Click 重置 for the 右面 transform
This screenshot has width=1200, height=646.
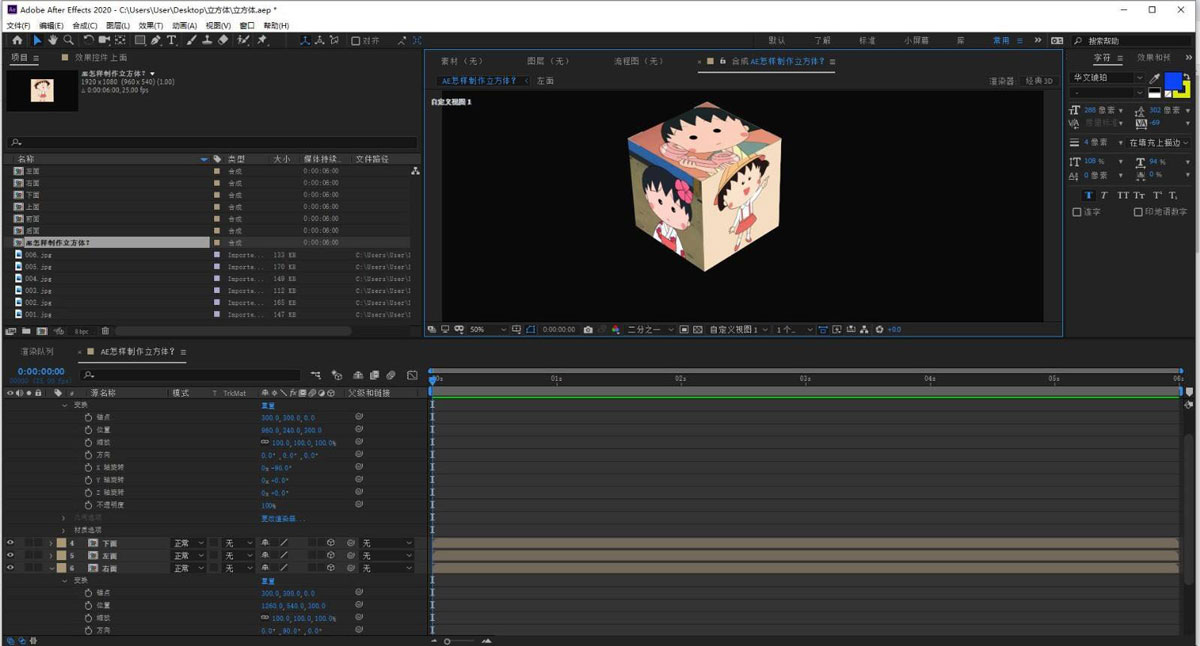268,580
